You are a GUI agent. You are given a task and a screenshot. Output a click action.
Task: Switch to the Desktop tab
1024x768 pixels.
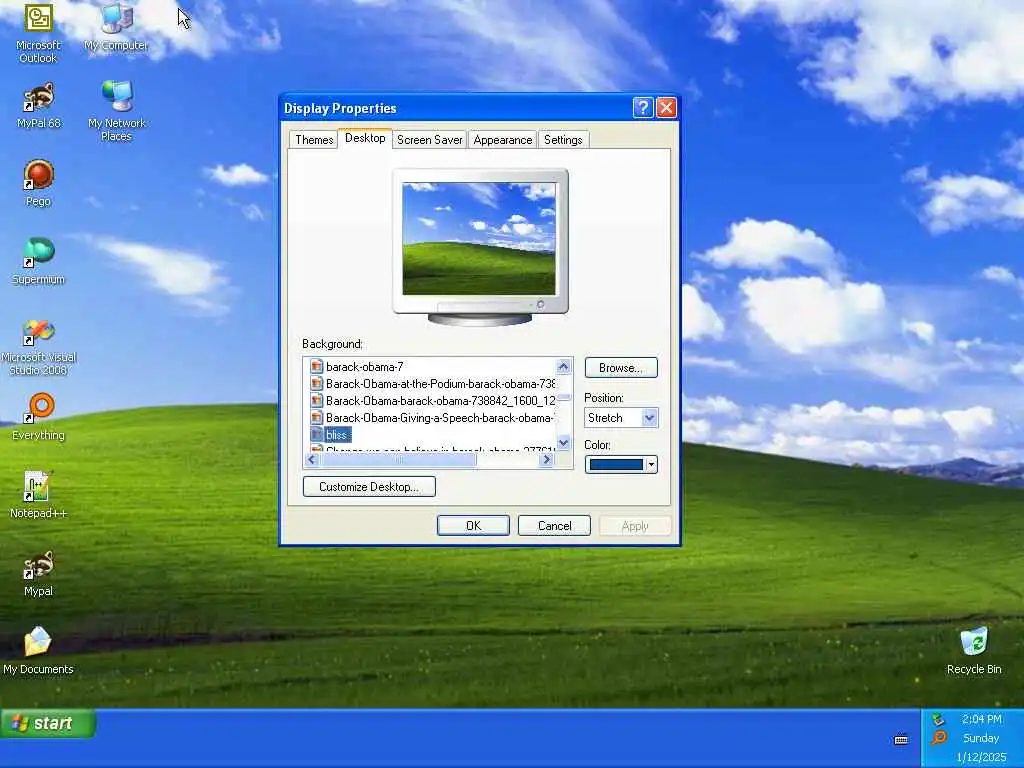pyautogui.click(x=365, y=138)
